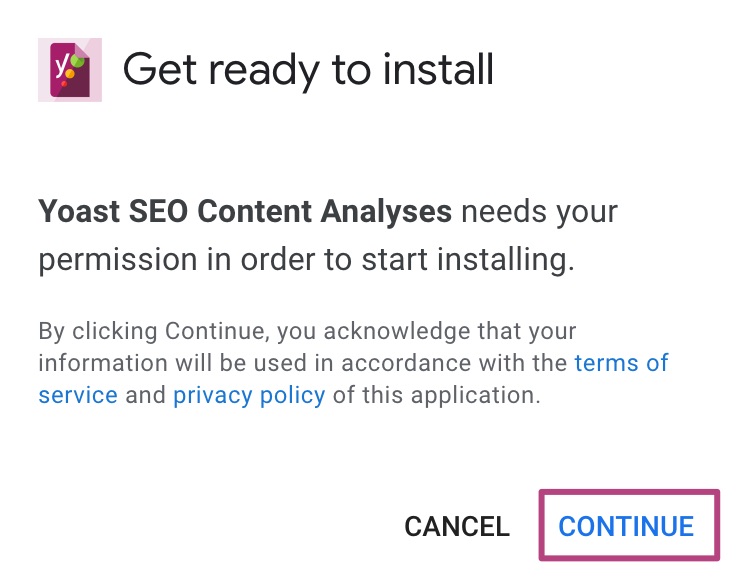Click the "Get ready to install" heading
748x588 pixels.
click(x=308, y=70)
